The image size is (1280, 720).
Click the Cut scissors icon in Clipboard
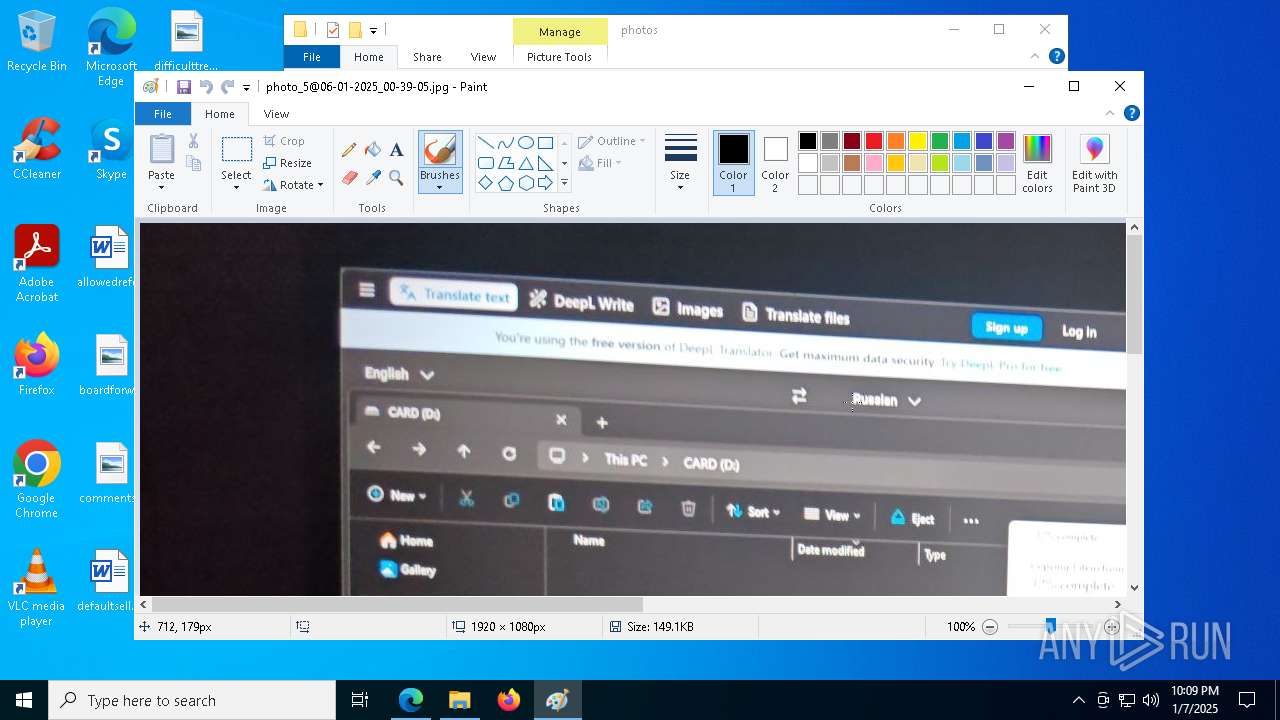point(194,142)
